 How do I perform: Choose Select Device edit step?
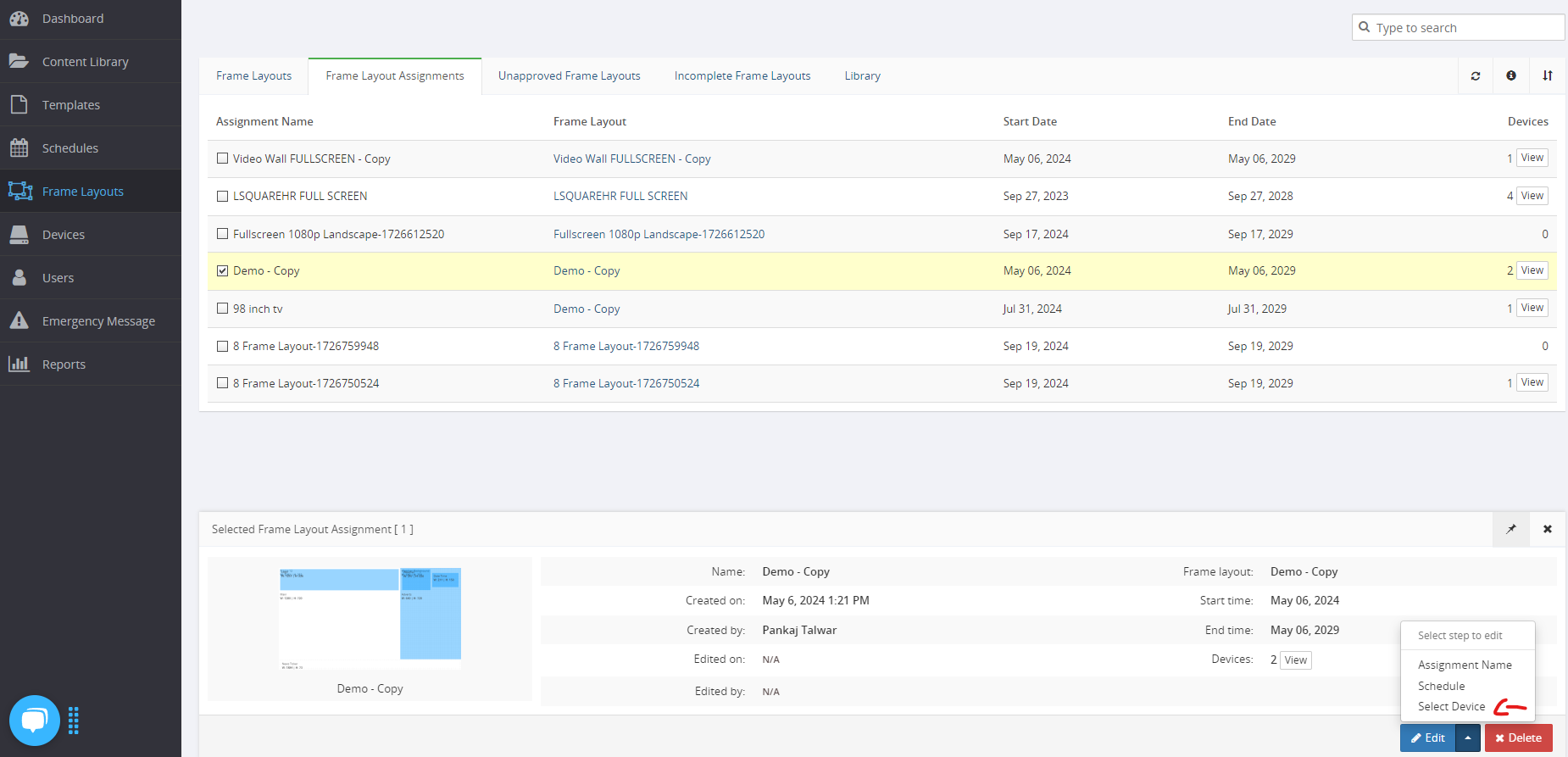(1451, 706)
